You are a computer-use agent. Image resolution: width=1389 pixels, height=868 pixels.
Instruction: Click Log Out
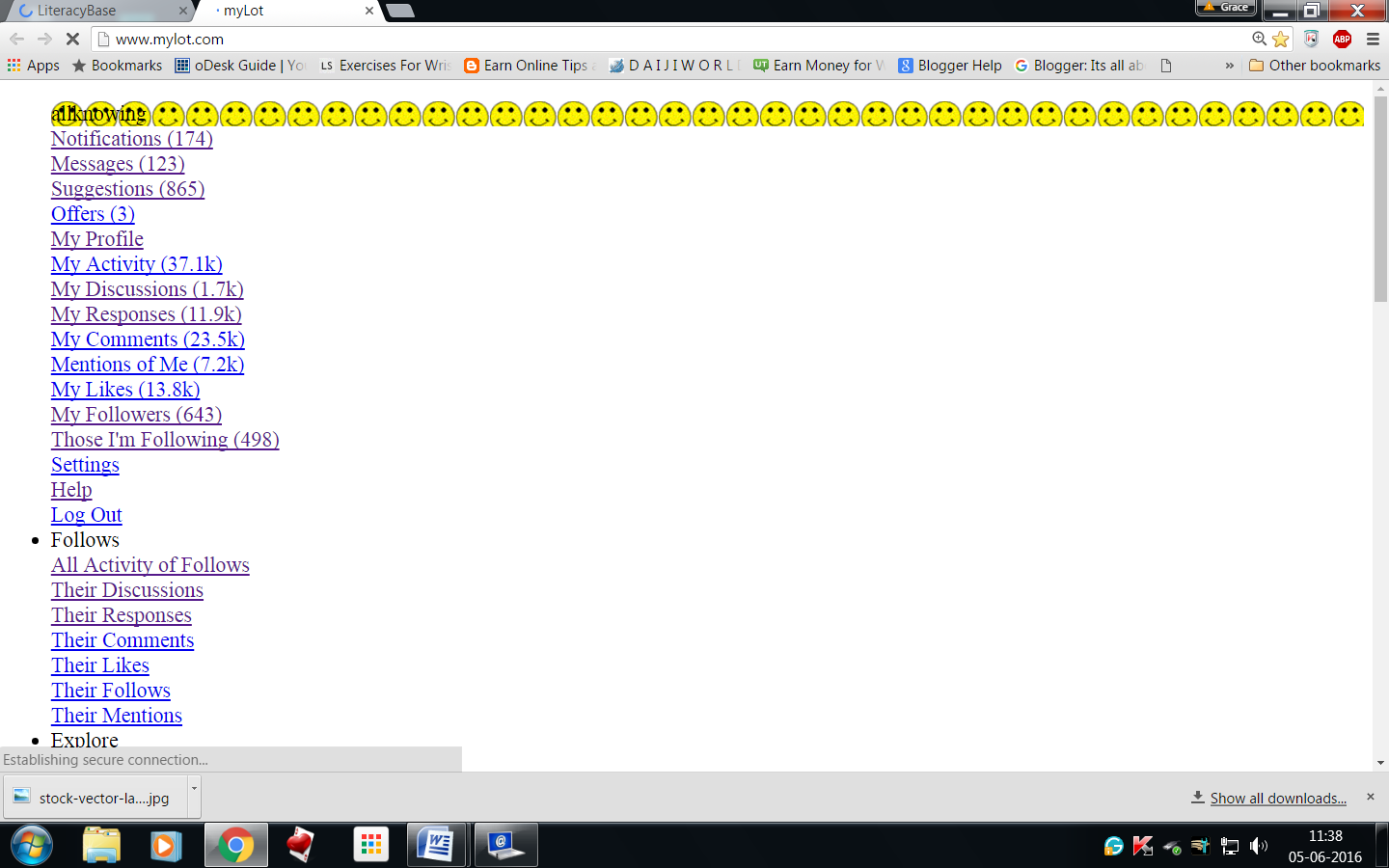click(87, 515)
